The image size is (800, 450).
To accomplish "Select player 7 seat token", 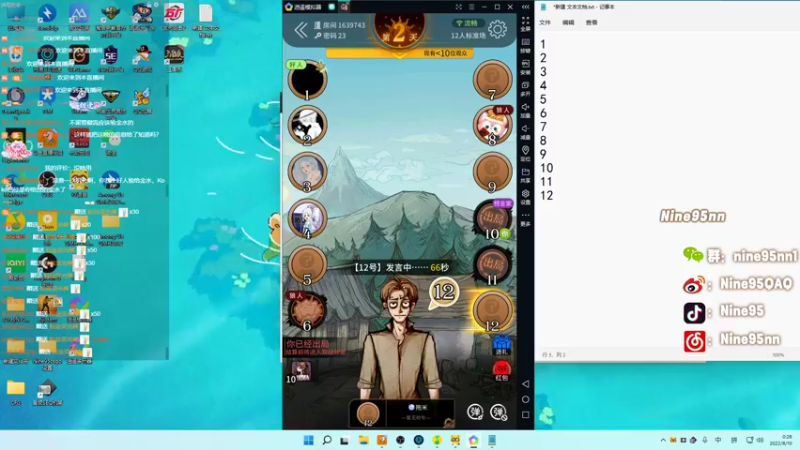I will 492,80.
